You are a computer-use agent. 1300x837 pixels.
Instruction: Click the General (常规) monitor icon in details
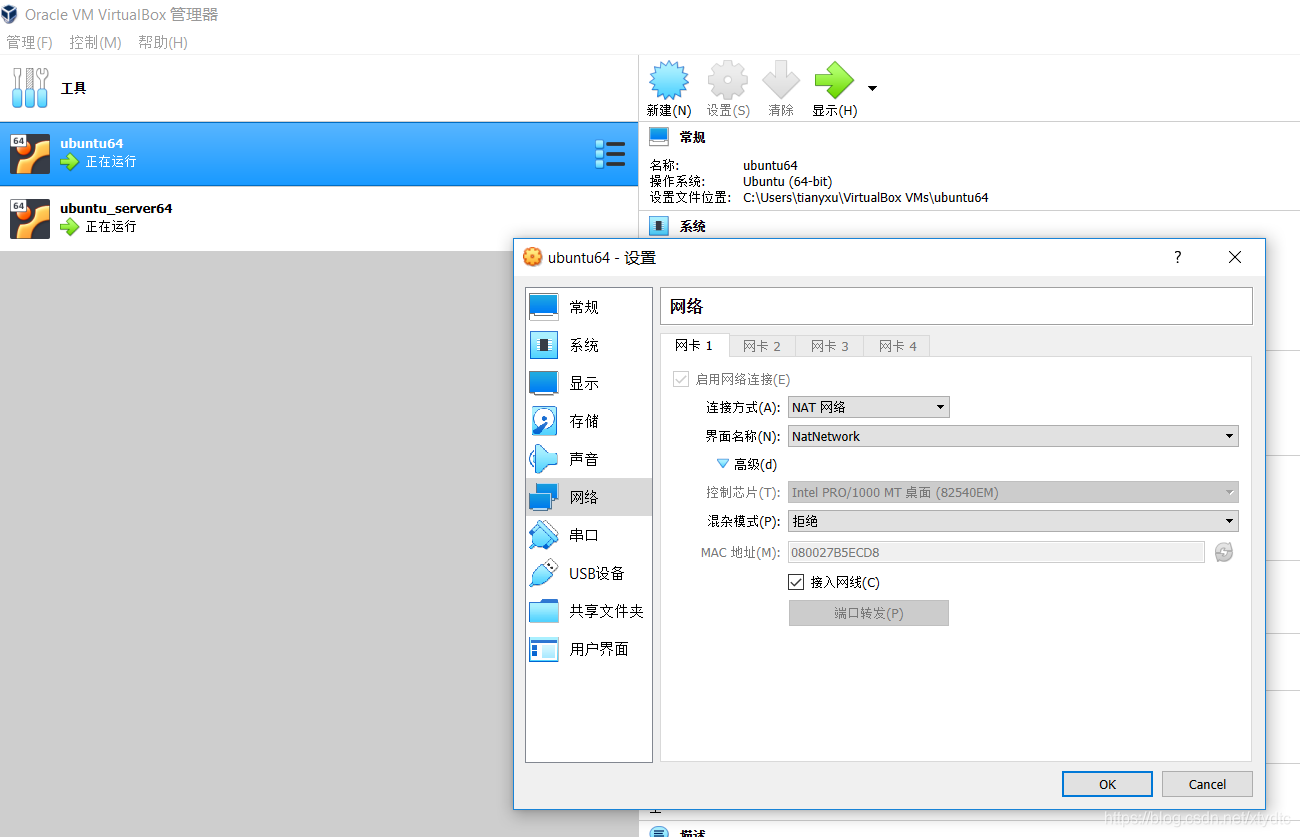(x=659, y=137)
